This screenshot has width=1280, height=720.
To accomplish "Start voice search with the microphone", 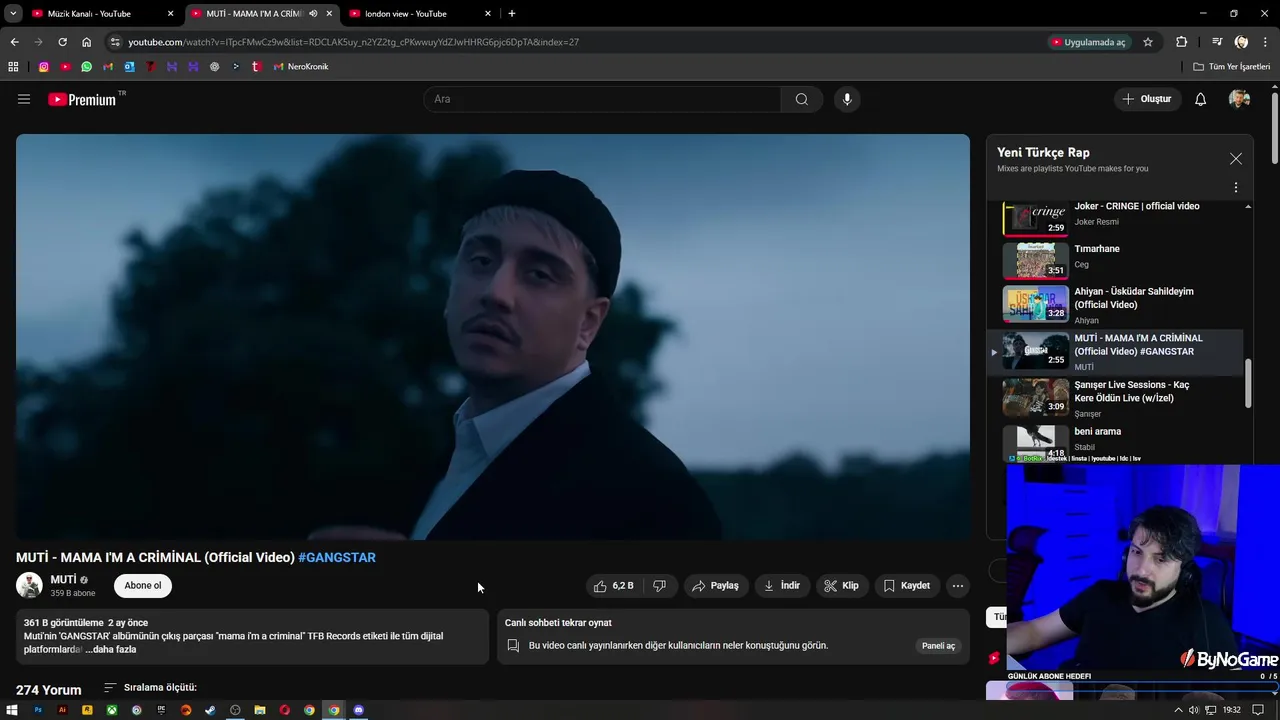I will coord(847,99).
